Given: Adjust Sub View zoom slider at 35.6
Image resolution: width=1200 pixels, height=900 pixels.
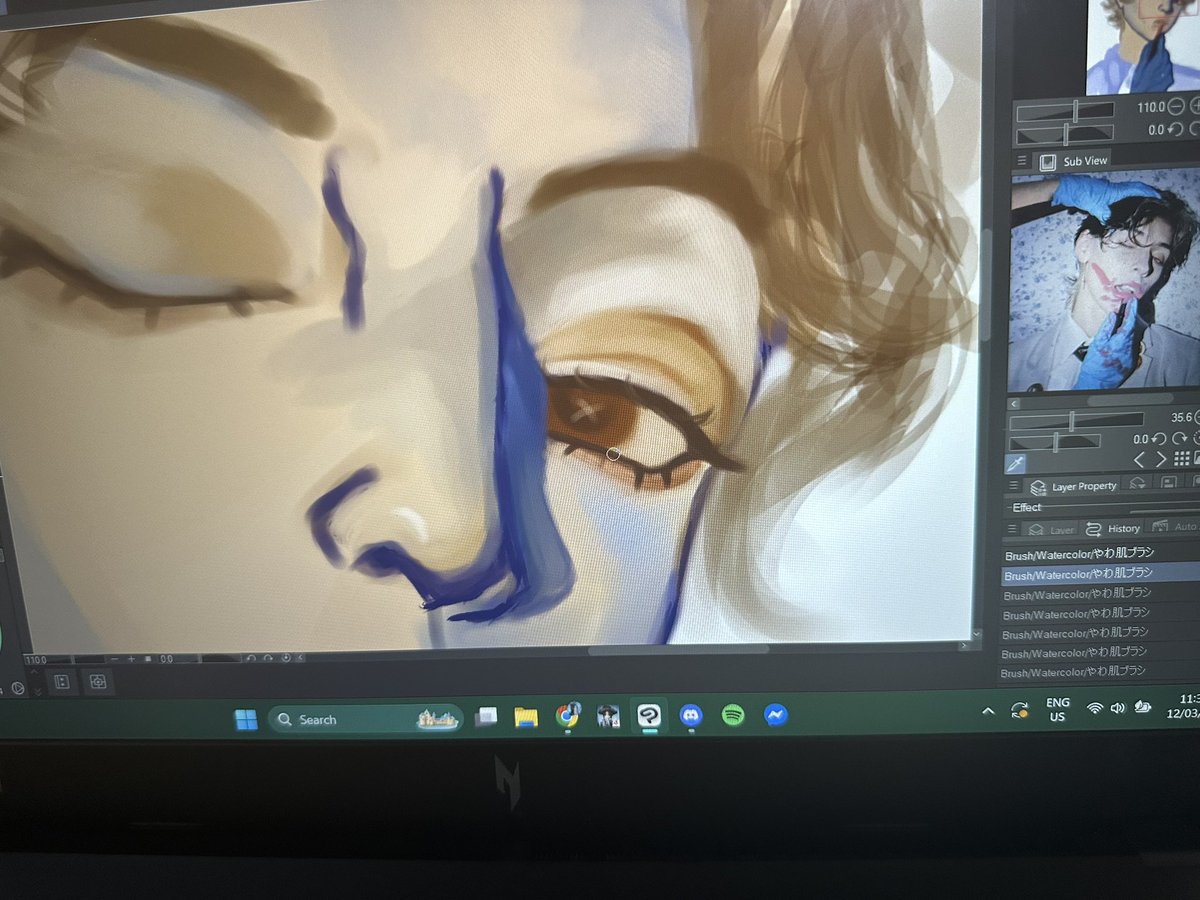Looking at the screenshot, I should (1076, 422).
